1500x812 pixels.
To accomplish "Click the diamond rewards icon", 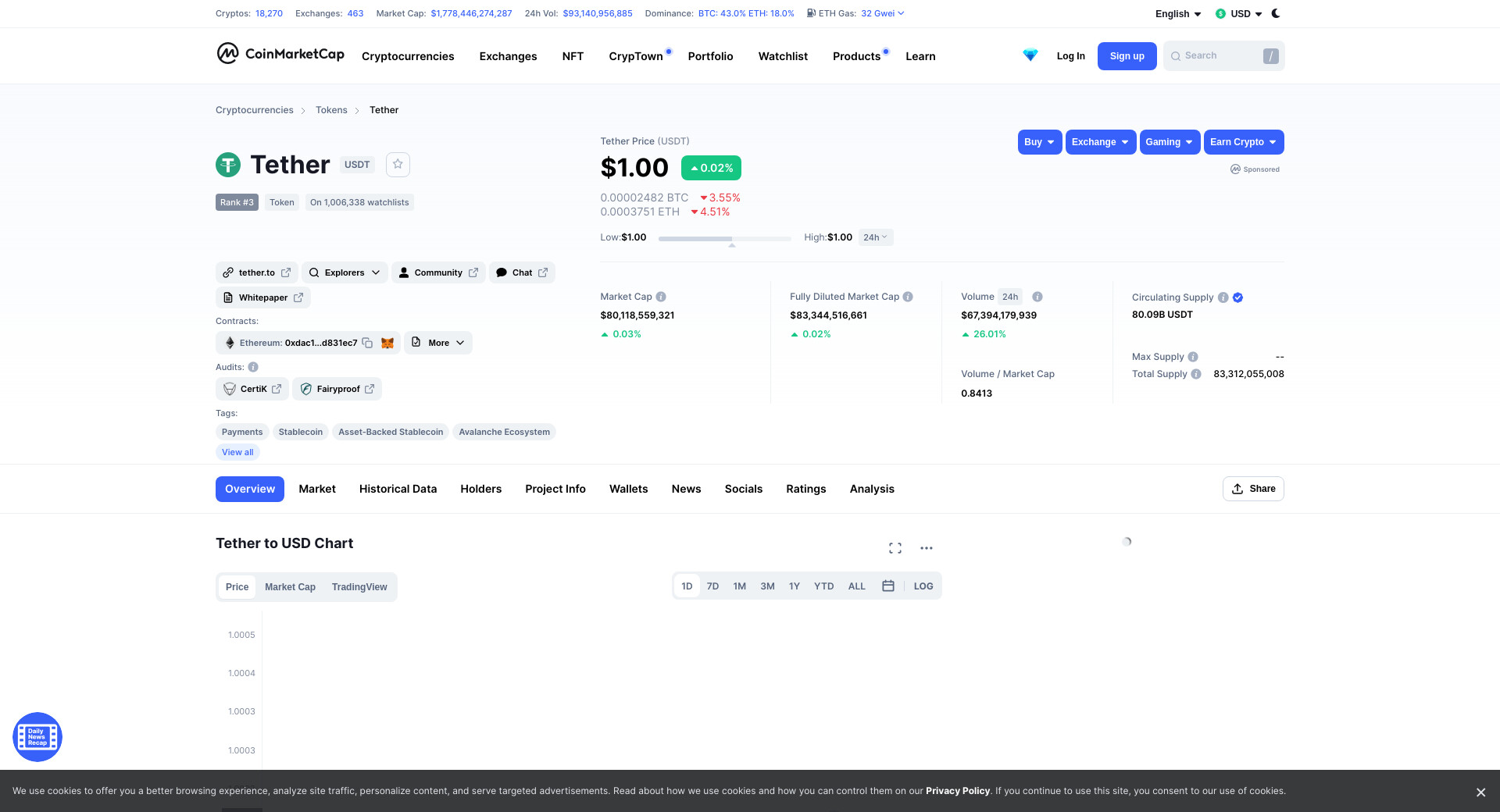I will click(x=1030, y=55).
